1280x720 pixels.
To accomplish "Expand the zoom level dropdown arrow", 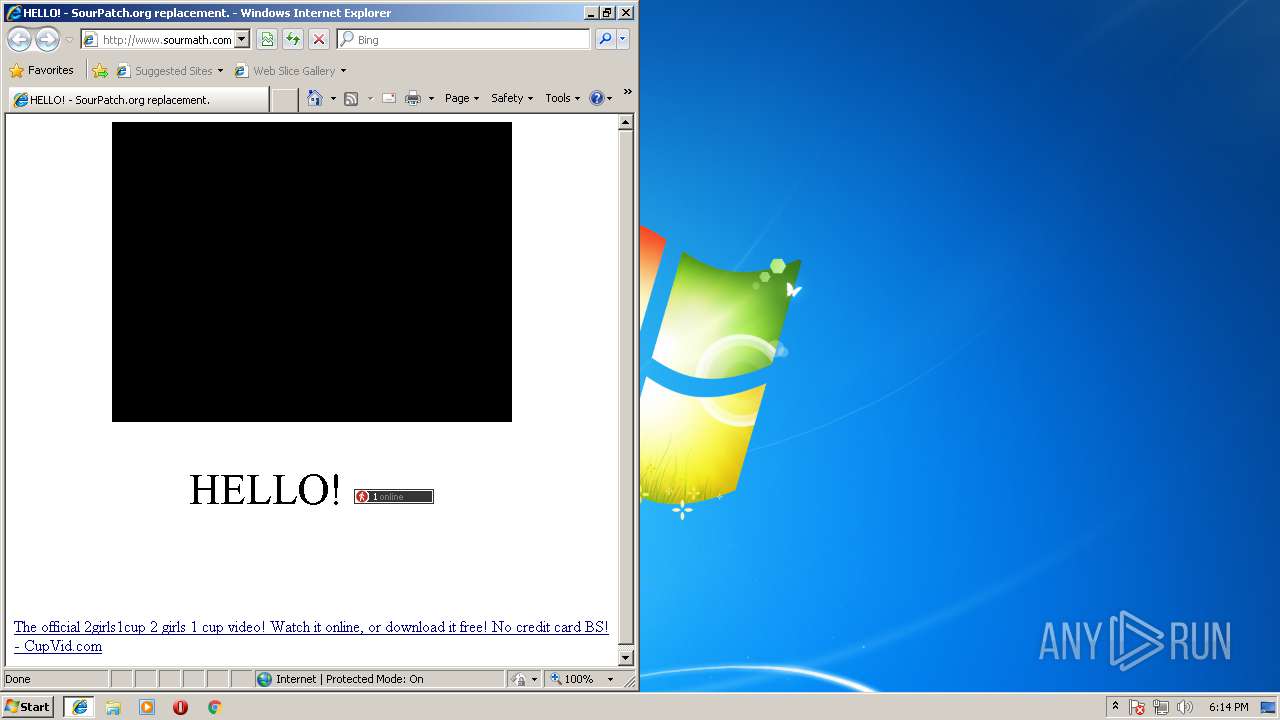I will (610, 679).
